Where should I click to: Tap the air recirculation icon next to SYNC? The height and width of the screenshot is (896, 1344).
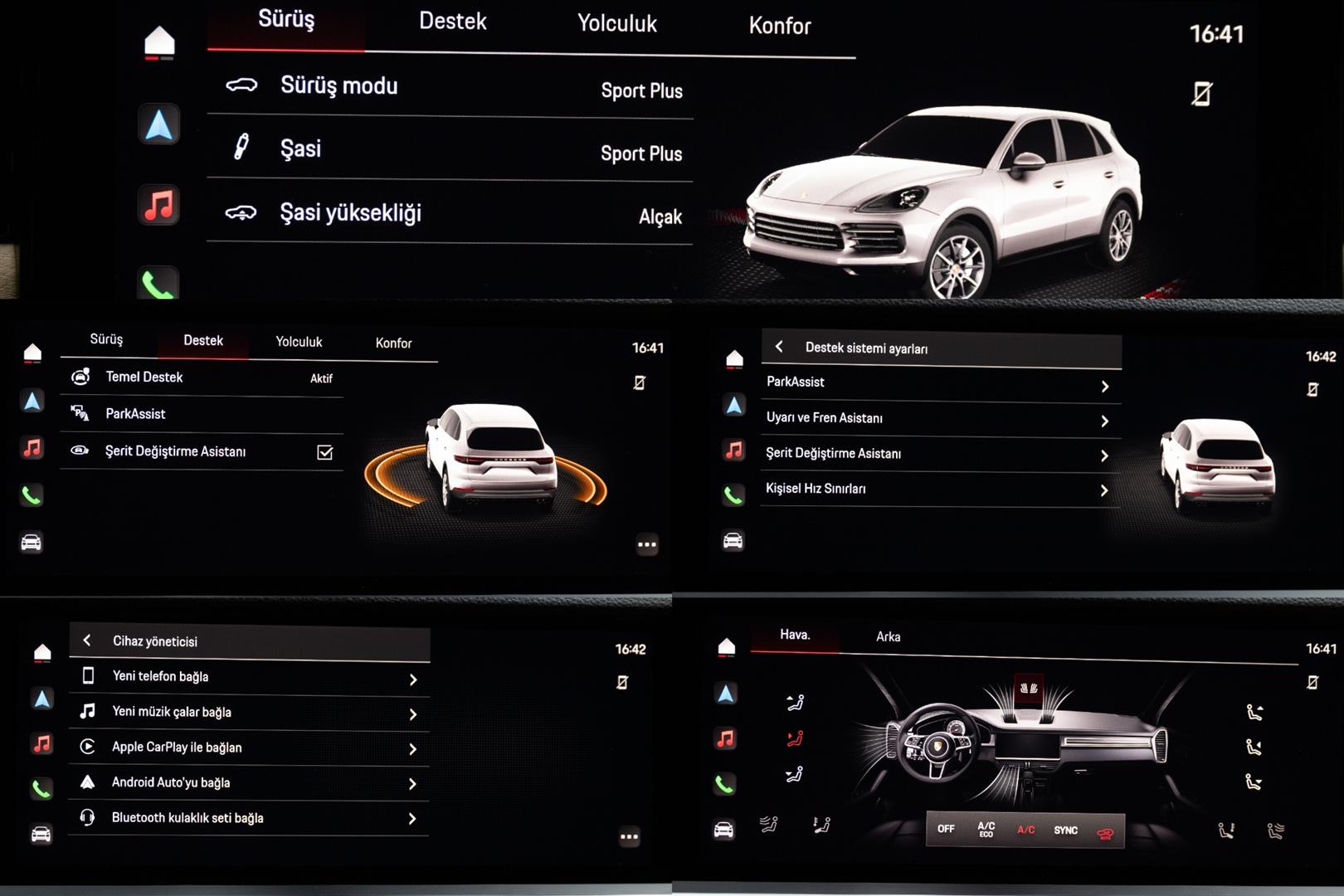tap(1105, 831)
